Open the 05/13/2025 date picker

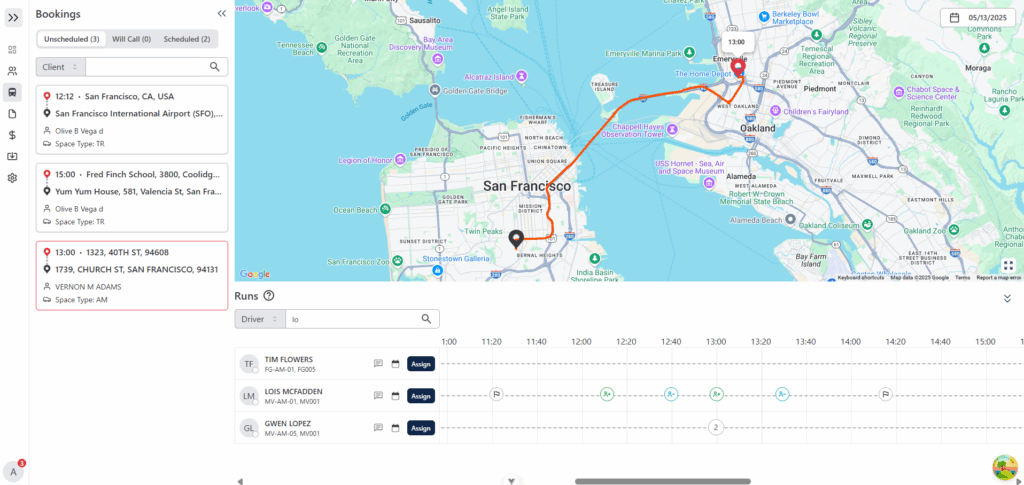978,17
